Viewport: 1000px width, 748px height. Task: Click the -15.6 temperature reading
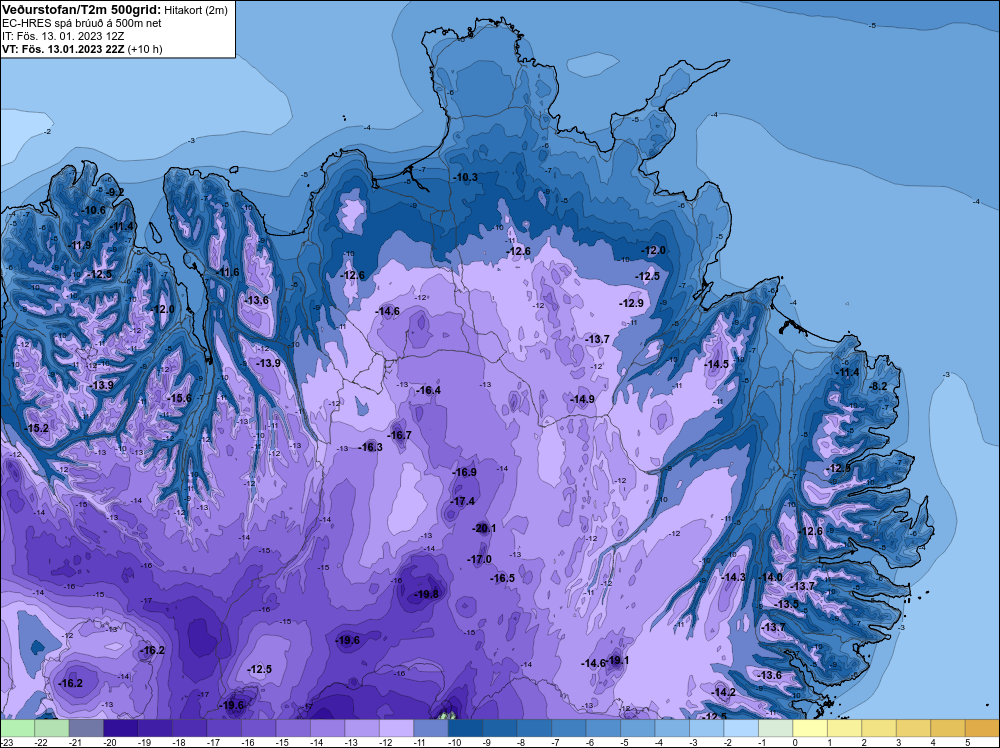point(179,398)
